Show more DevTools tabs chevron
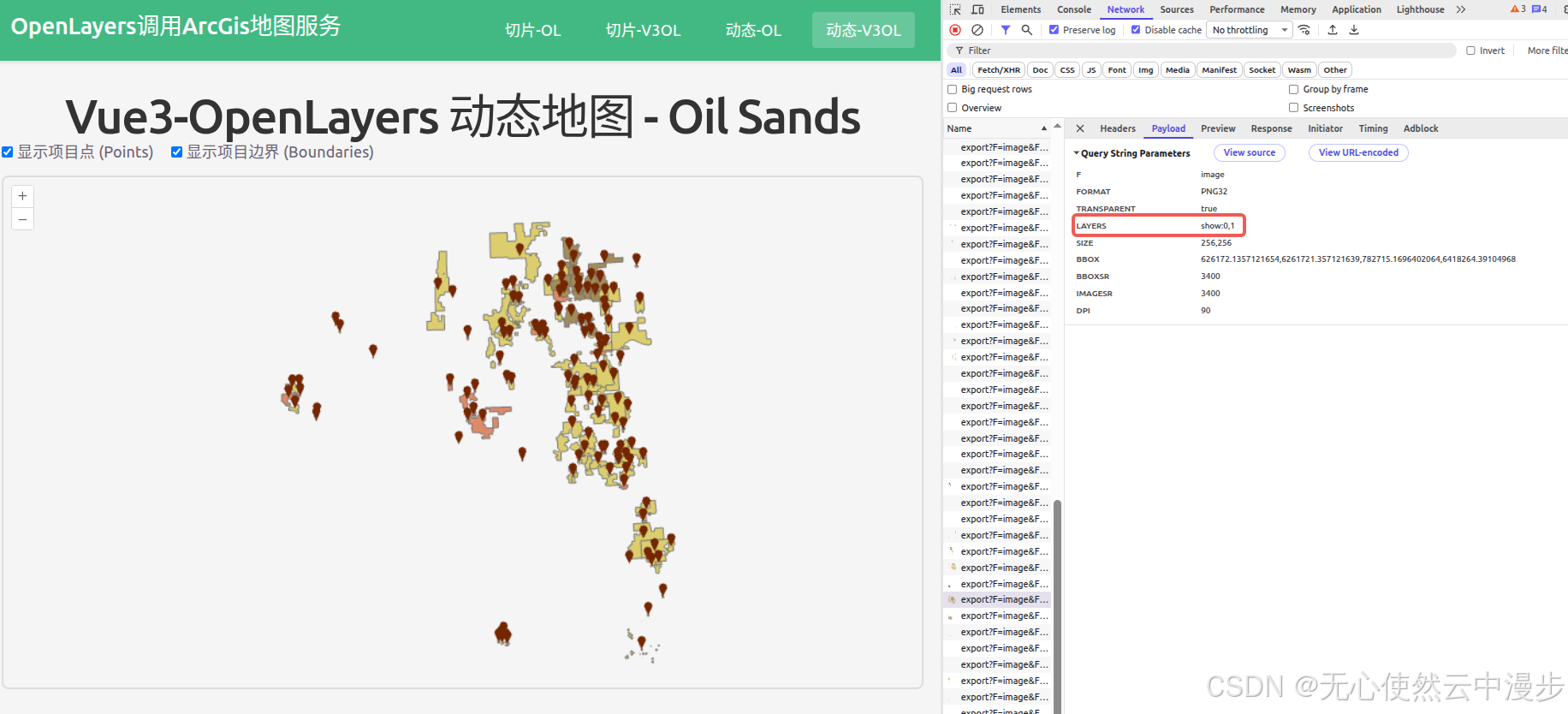 coord(1461,9)
